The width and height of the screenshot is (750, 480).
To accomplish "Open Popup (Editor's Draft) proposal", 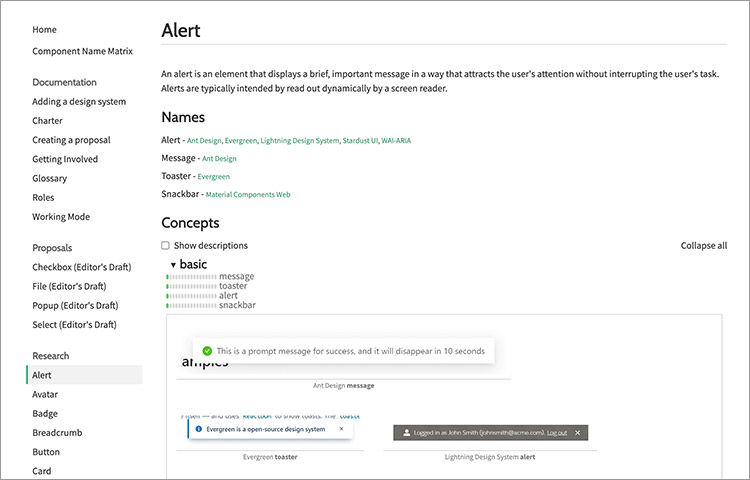I will pos(75,305).
